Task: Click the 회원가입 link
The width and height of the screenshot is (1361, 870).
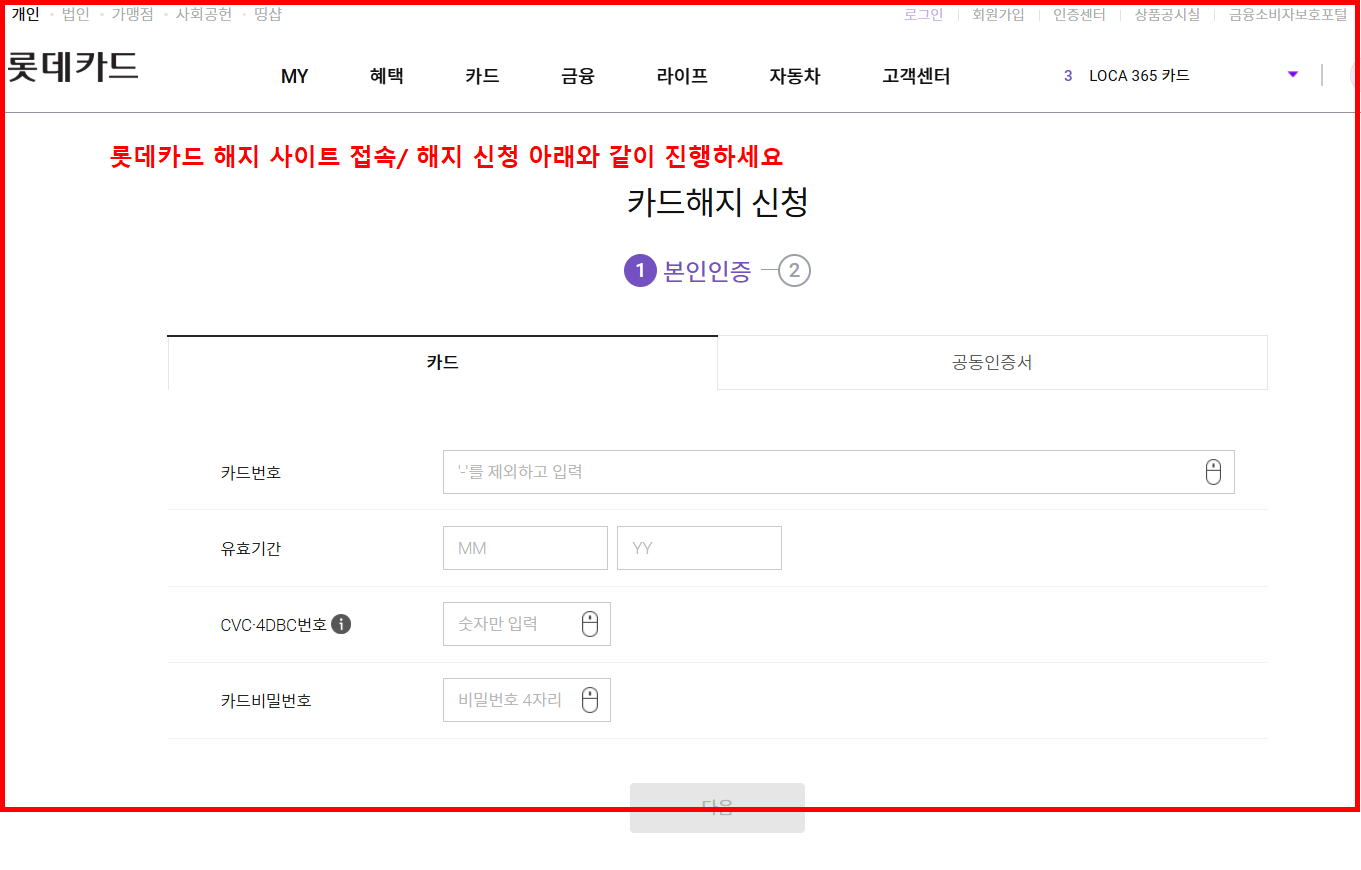Action: 998,15
